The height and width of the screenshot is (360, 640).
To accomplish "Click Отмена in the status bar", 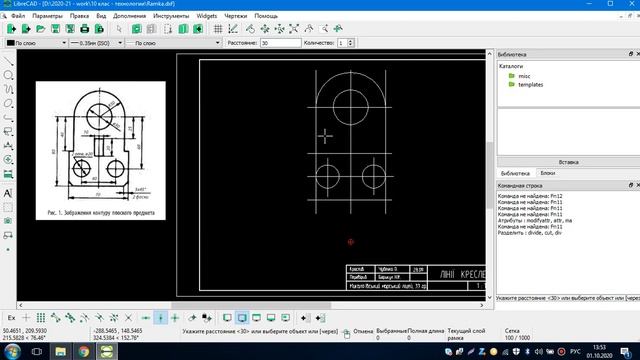I will click(363, 331).
